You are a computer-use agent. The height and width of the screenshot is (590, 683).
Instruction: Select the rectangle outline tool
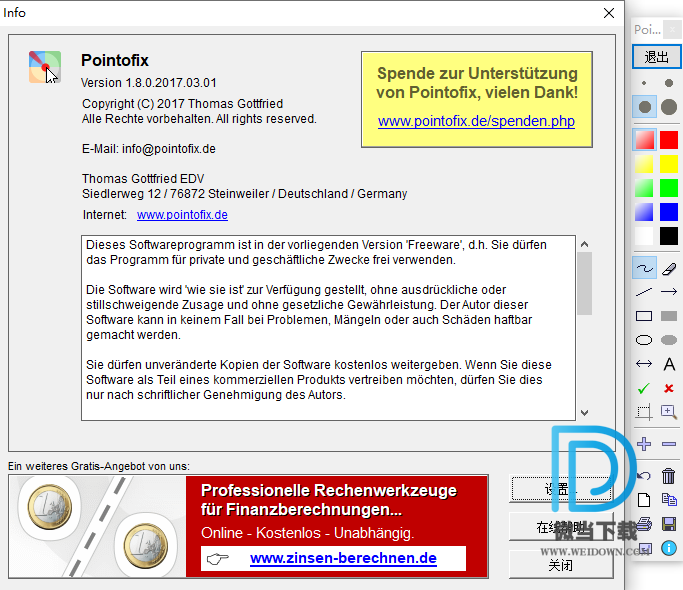[x=644, y=316]
